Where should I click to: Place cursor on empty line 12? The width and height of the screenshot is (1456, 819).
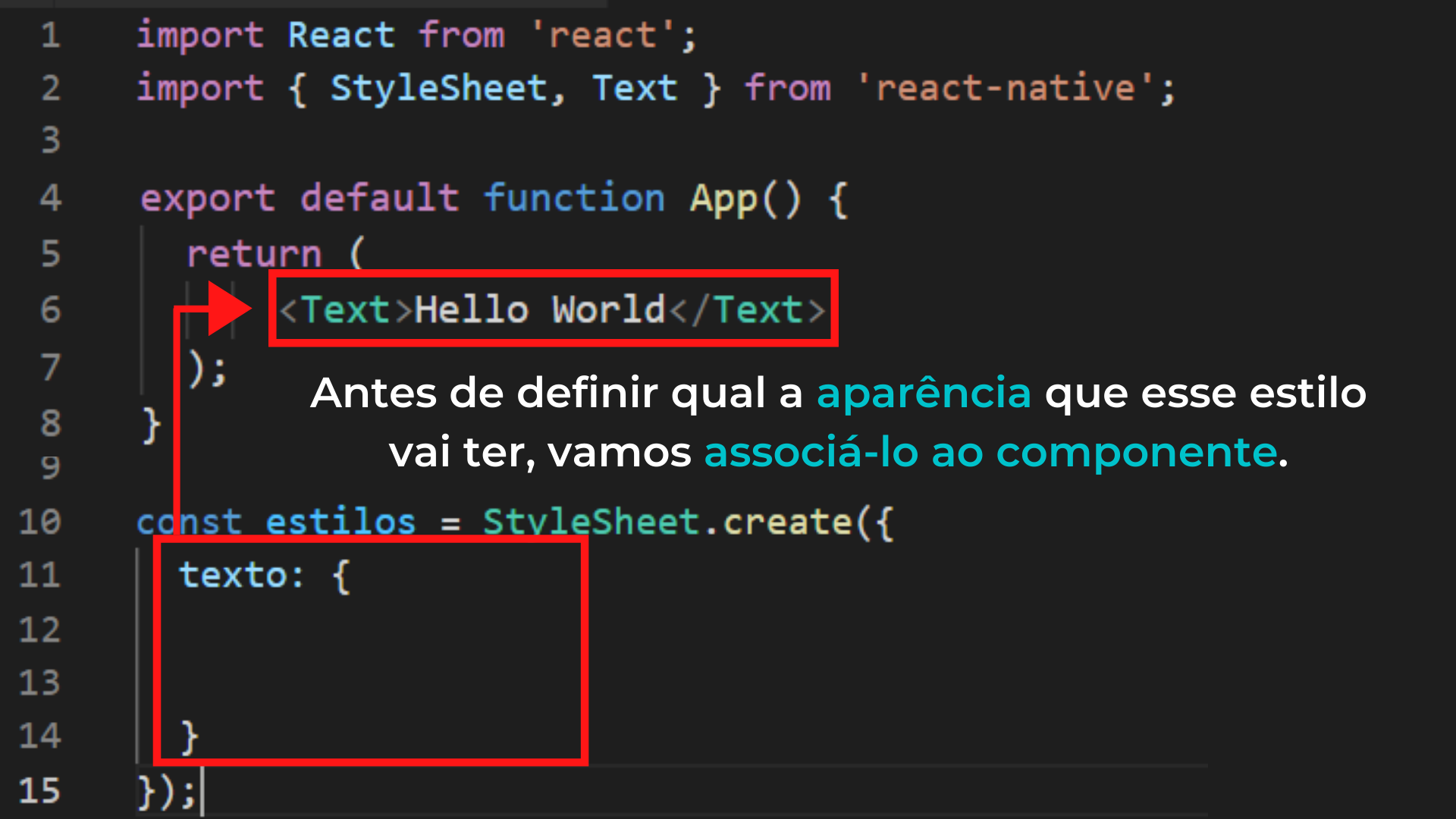(379, 629)
